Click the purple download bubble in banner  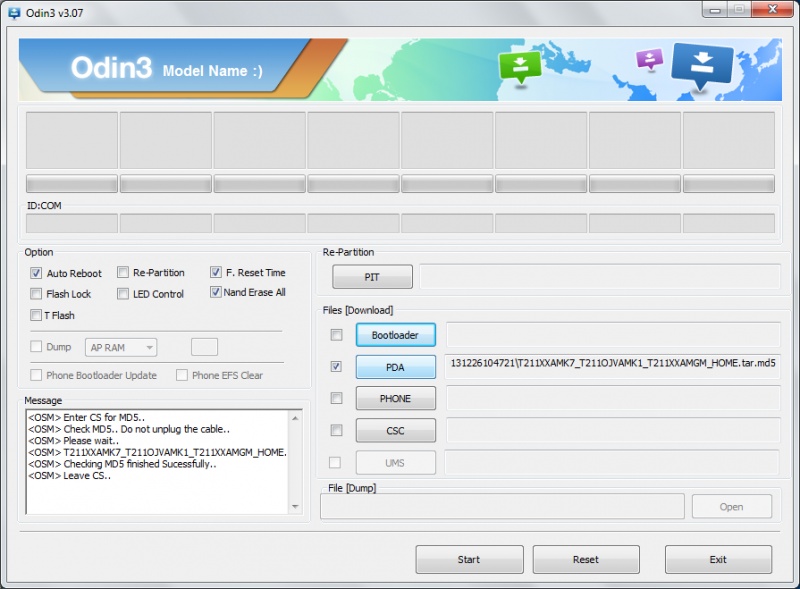(649, 59)
